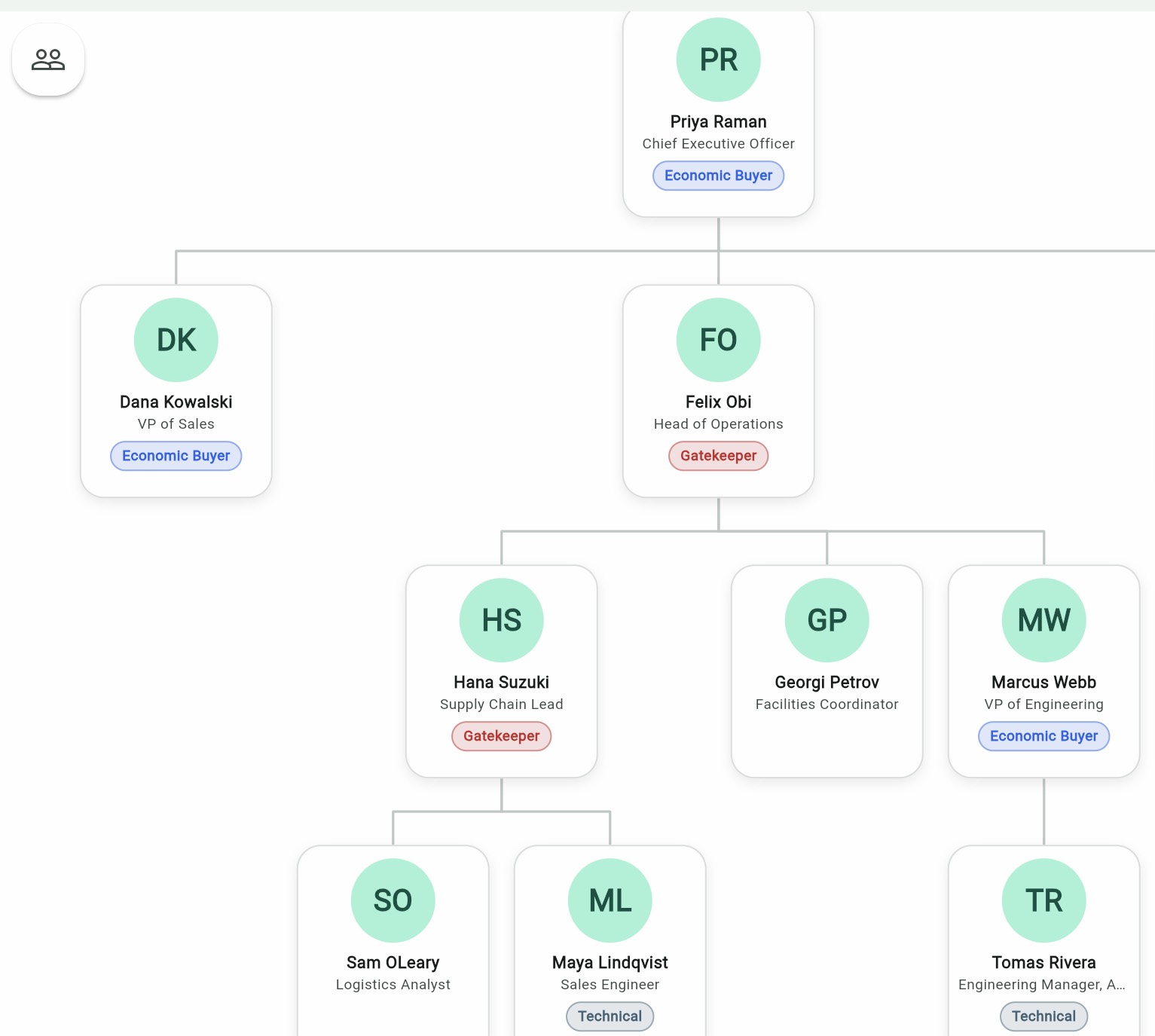Click the name Maya Lindqvist
The width and height of the screenshot is (1155, 1036).
tap(610, 963)
